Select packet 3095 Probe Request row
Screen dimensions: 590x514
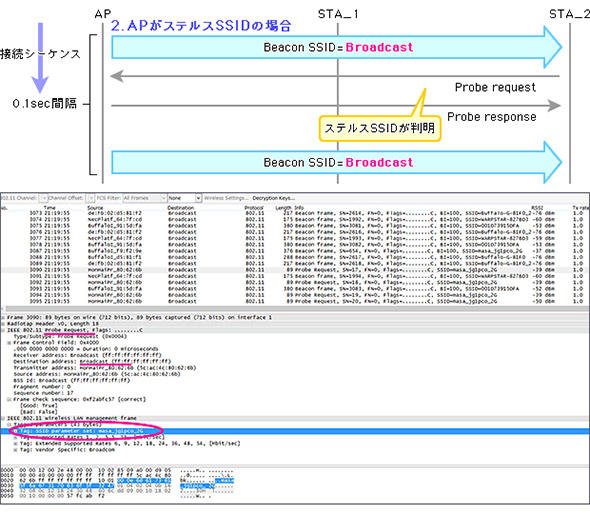point(295,301)
